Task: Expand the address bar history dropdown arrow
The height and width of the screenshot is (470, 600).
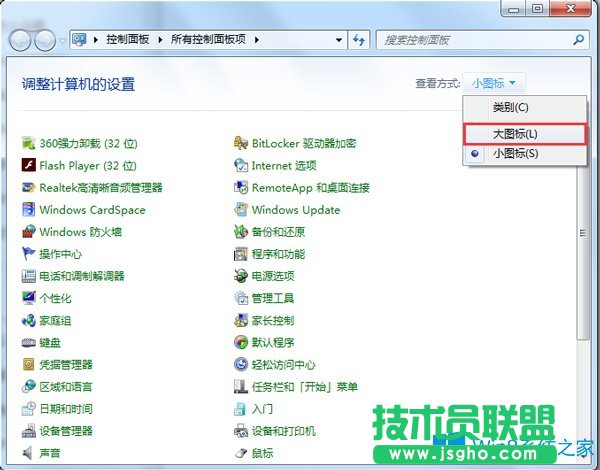Action: click(x=339, y=40)
